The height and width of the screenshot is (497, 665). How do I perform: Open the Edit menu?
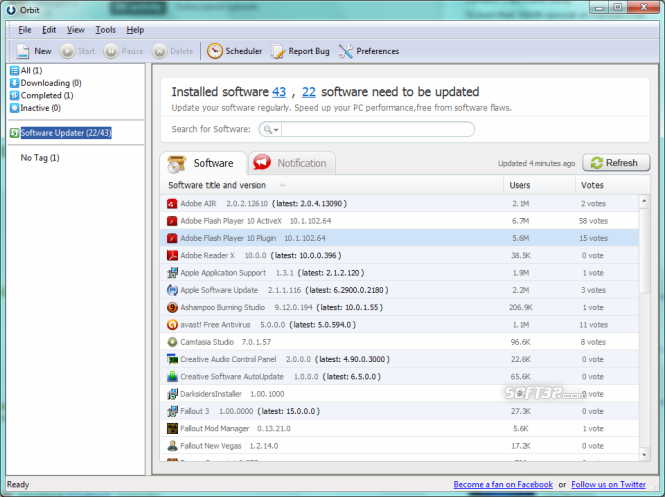49,30
